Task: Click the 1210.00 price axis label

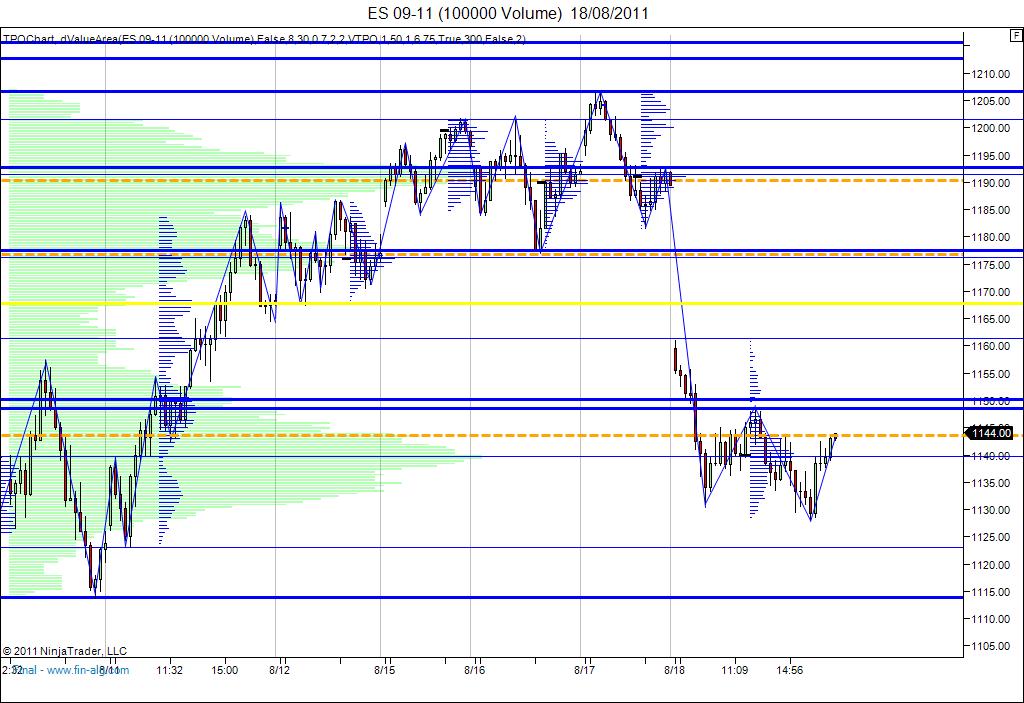Action: click(x=990, y=74)
